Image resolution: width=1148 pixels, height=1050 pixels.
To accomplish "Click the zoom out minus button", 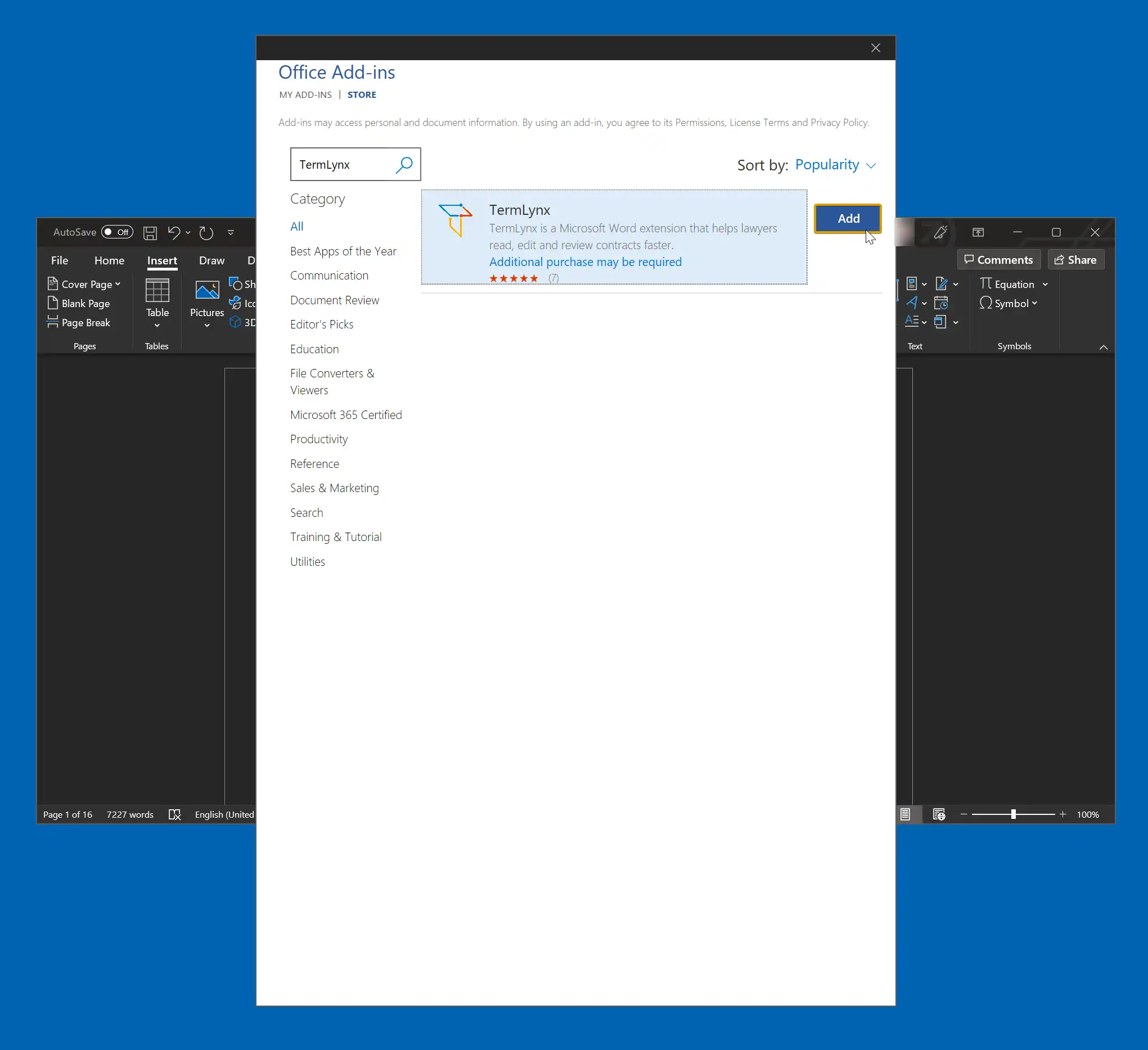I will point(964,815).
